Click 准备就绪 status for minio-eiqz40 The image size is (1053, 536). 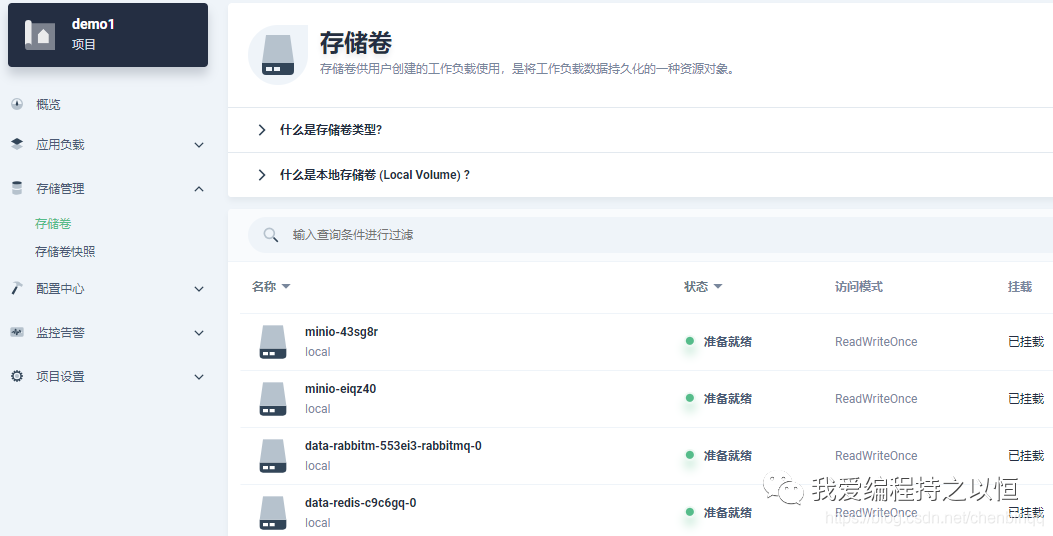coord(728,399)
